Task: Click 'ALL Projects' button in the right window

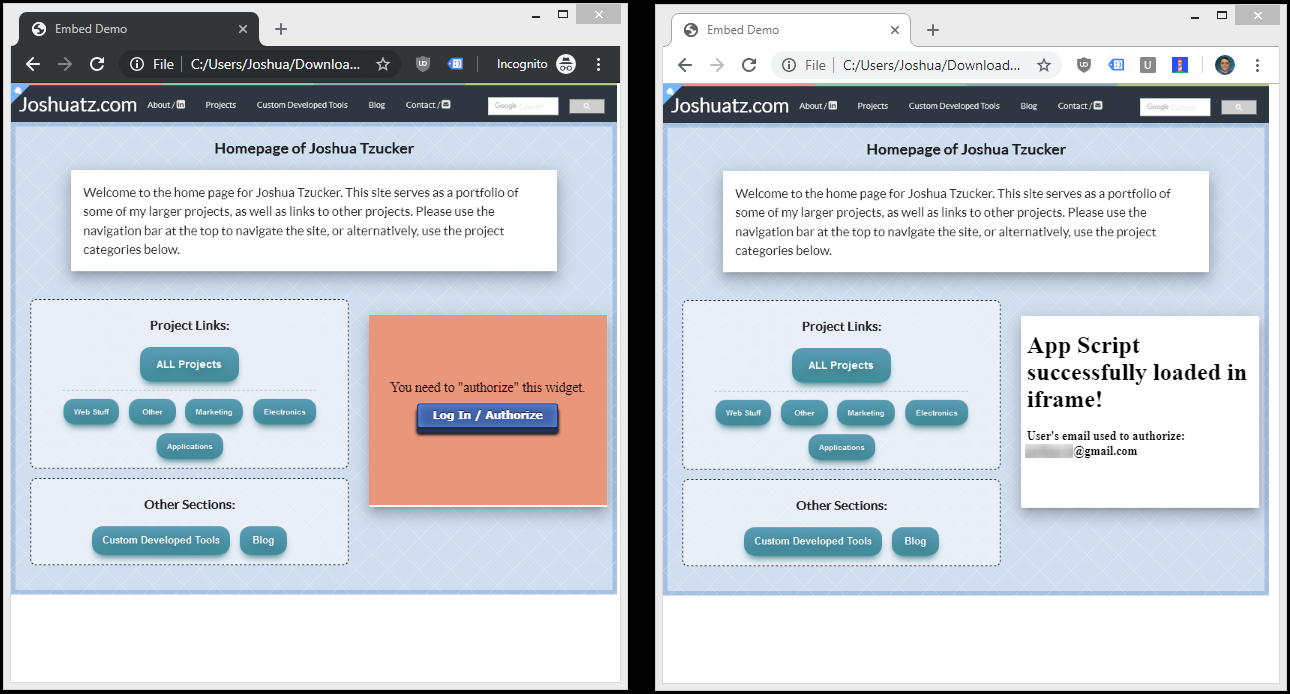Action: pos(841,365)
